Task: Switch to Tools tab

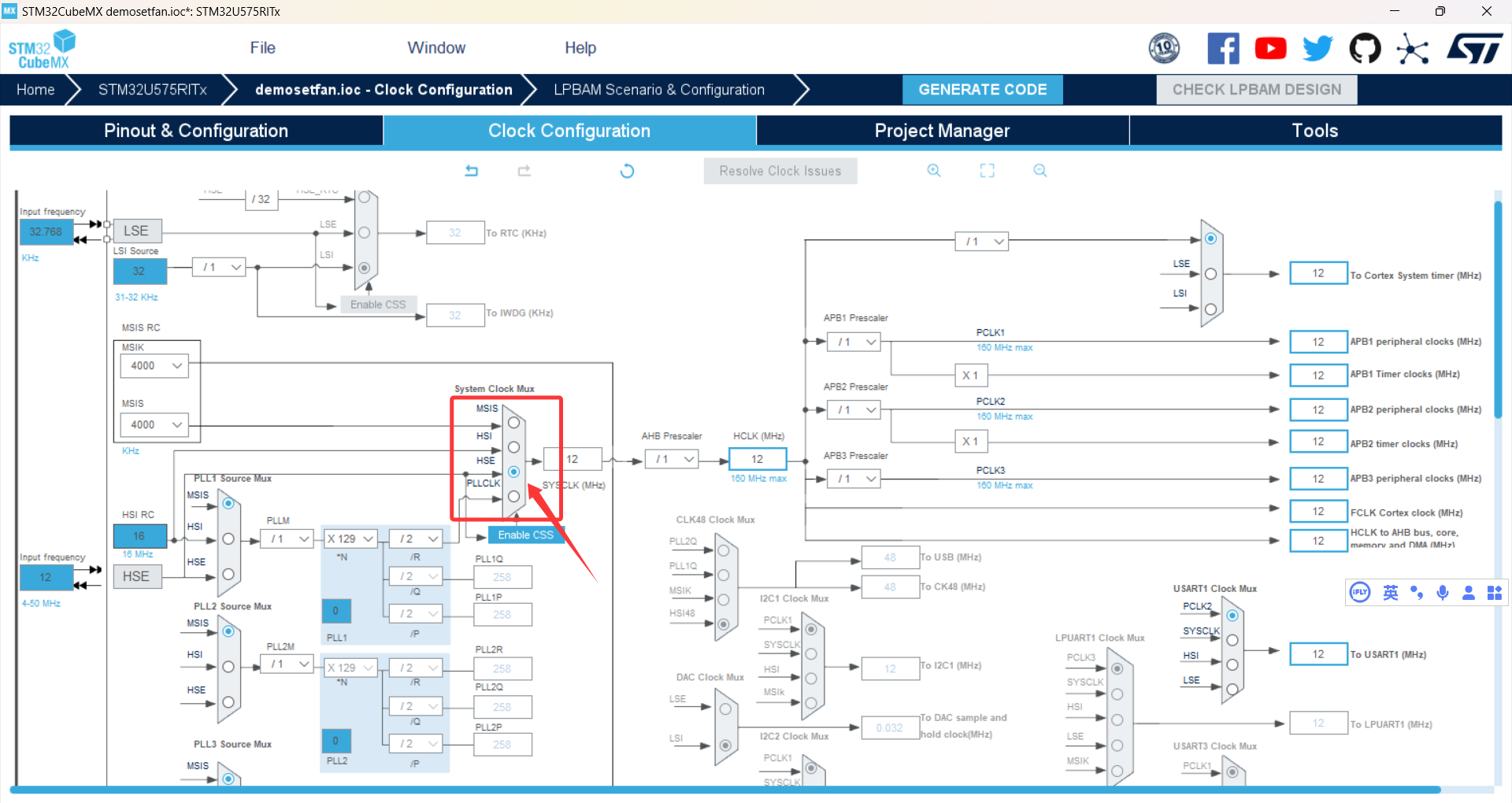Action: [x=1315, y=131]
